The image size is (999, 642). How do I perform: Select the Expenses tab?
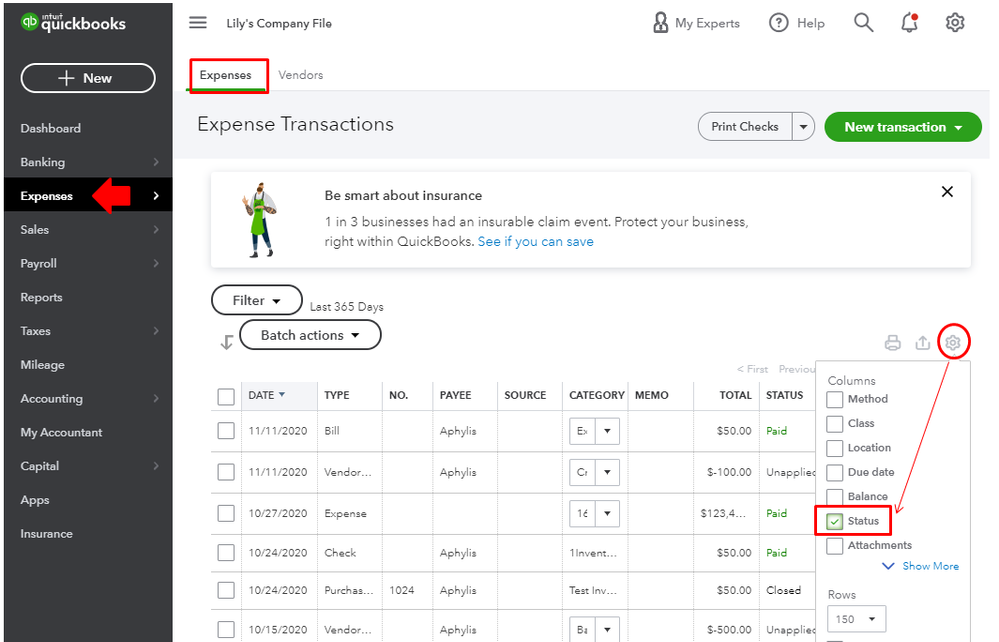tap(226, 75)
